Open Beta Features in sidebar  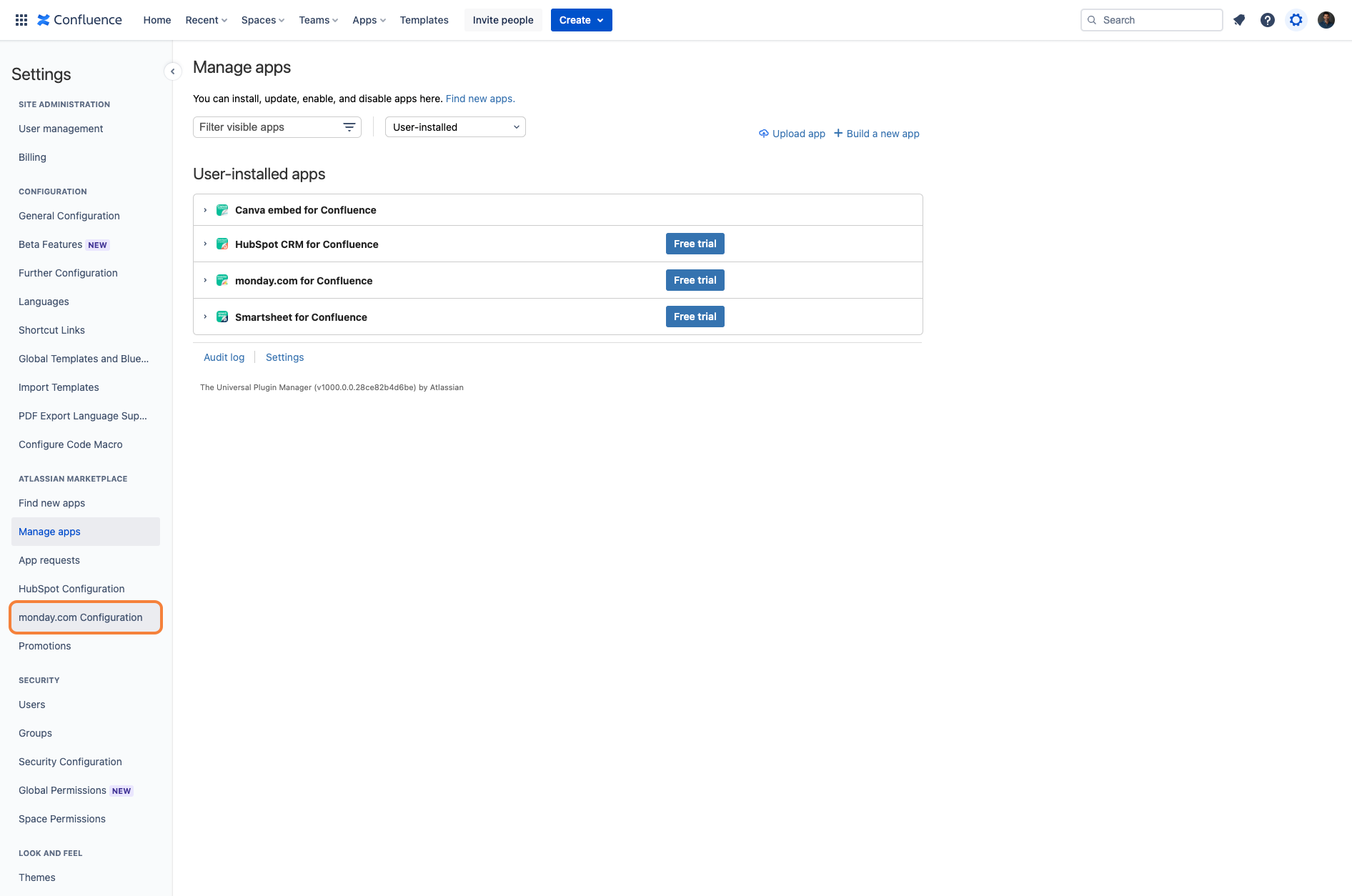tap(86, 244)
